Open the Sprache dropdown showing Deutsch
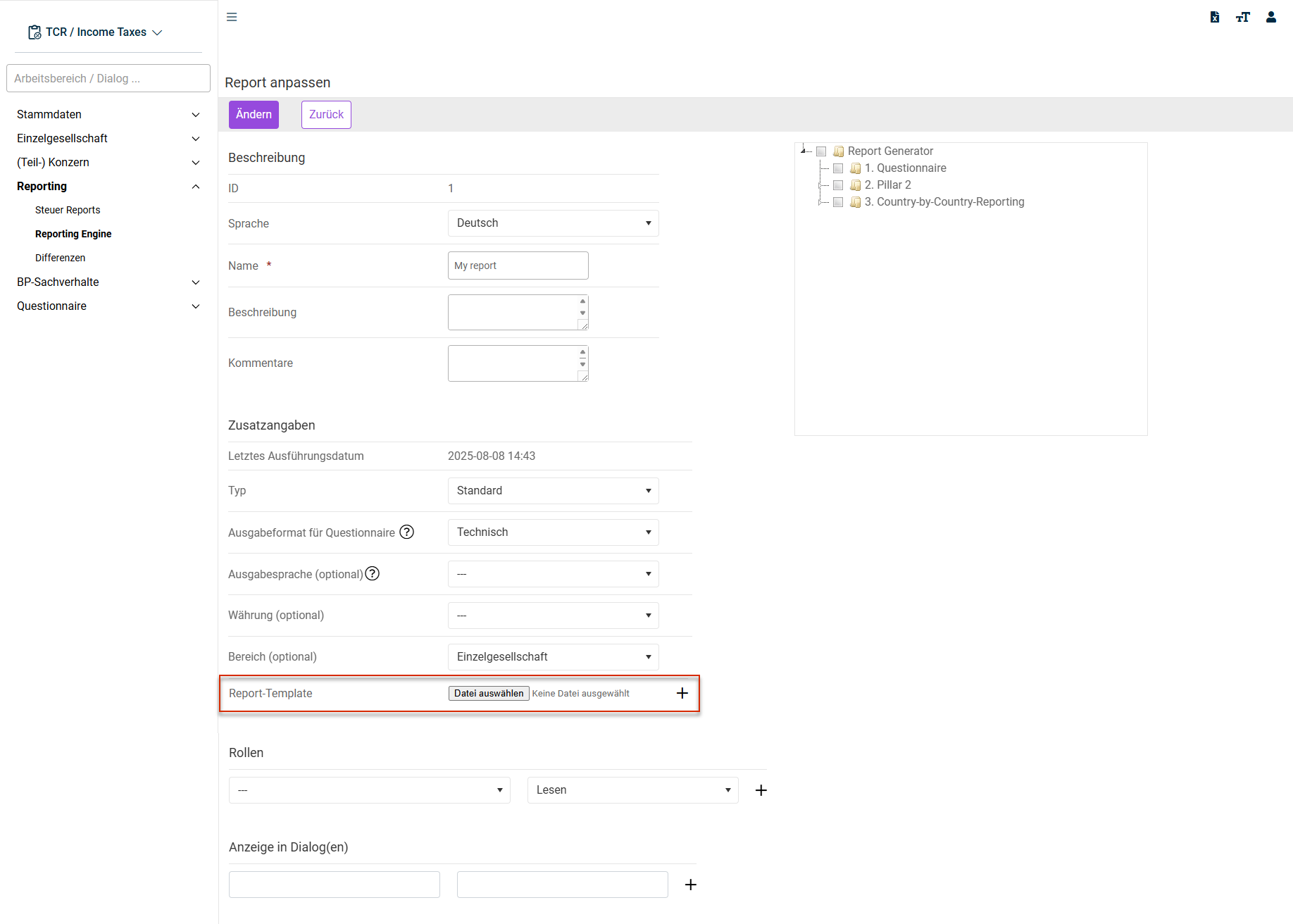 (x=554, y=223)
